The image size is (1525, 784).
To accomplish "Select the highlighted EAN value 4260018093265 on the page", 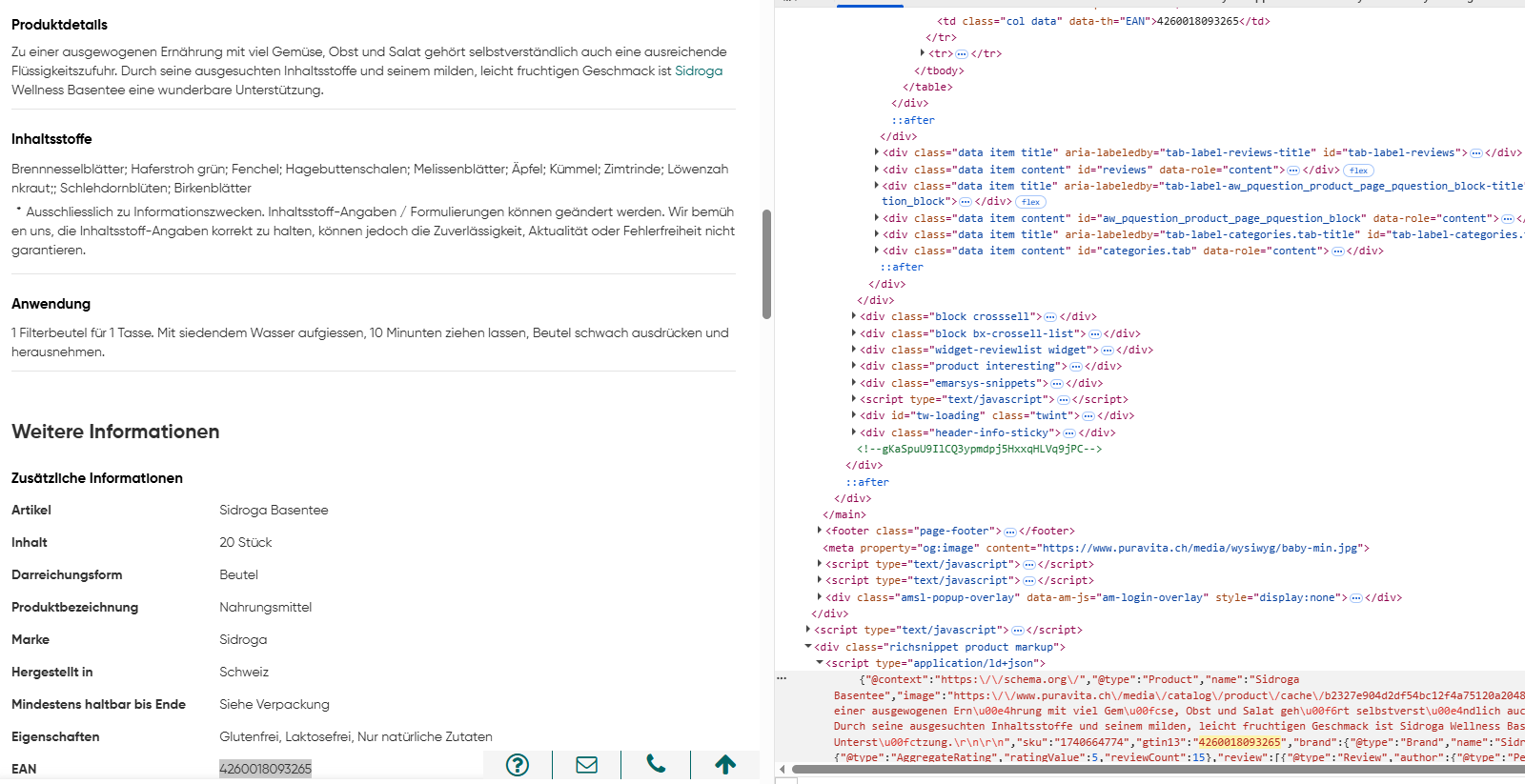I will [x=265, y=769].
